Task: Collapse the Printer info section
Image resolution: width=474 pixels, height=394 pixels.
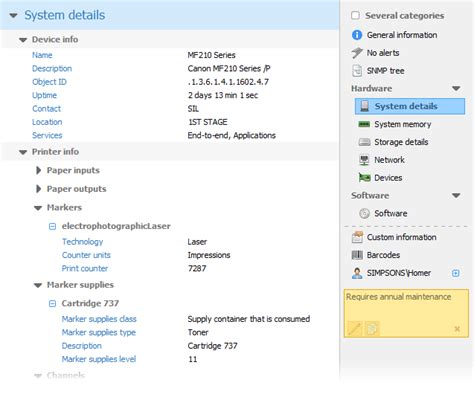Action: [x=23, y=152]
